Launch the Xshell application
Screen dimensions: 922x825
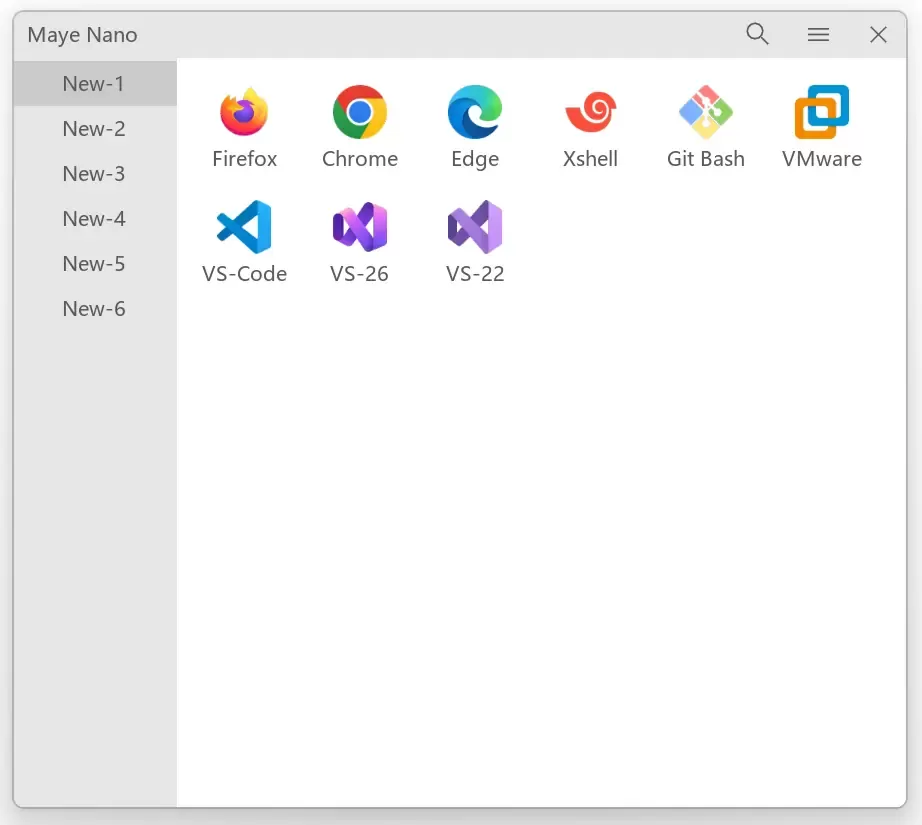click(590, 112)
